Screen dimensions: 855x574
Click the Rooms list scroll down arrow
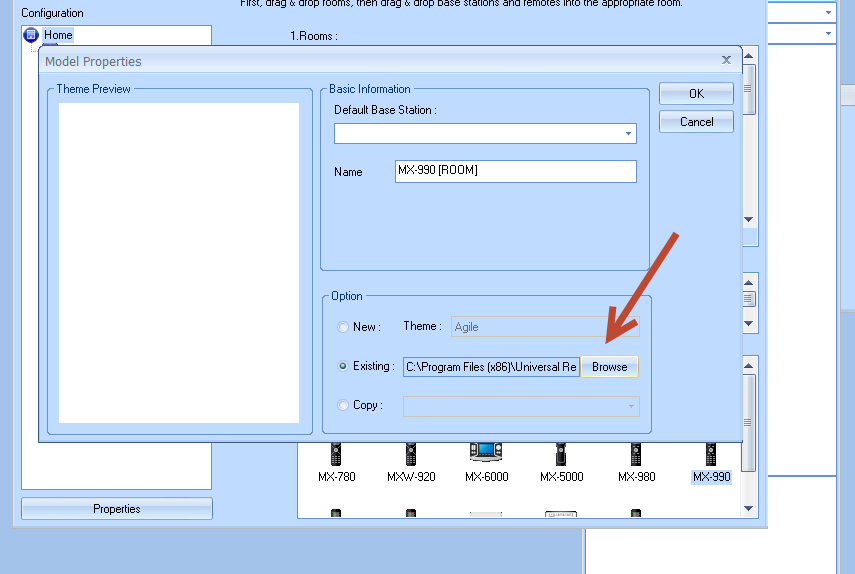[x=749, y=220]
